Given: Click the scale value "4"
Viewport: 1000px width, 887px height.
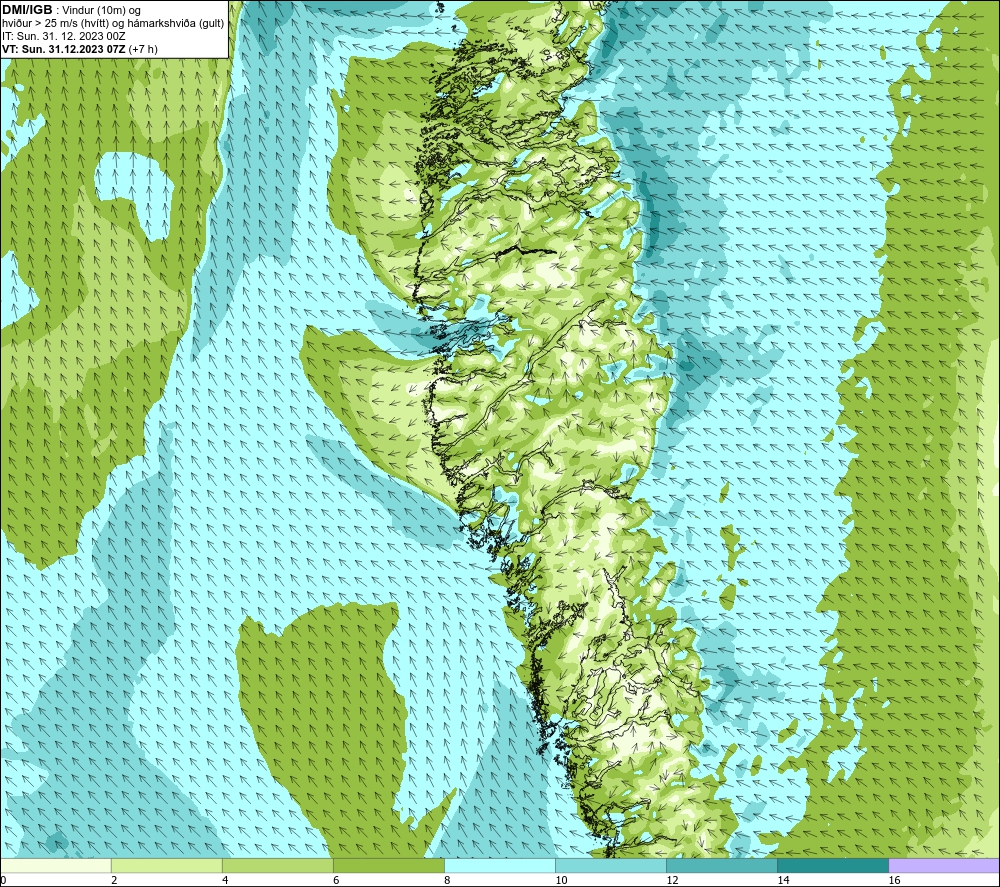Looking at the screenshot, I should click(x=224, y=880).
